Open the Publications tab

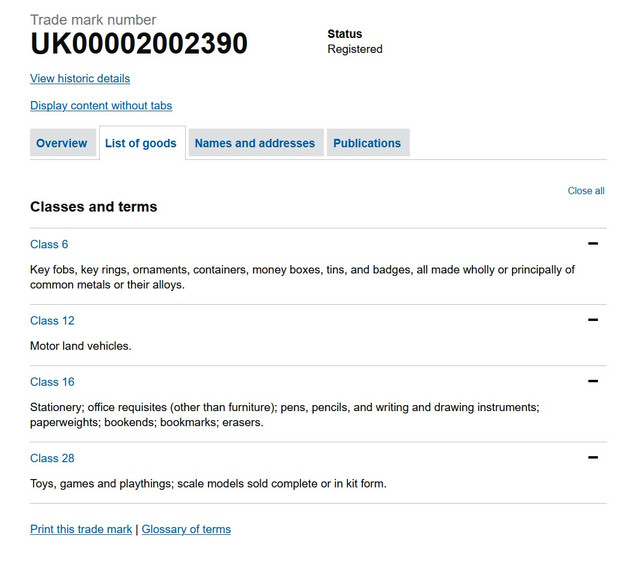pos(367,143)
